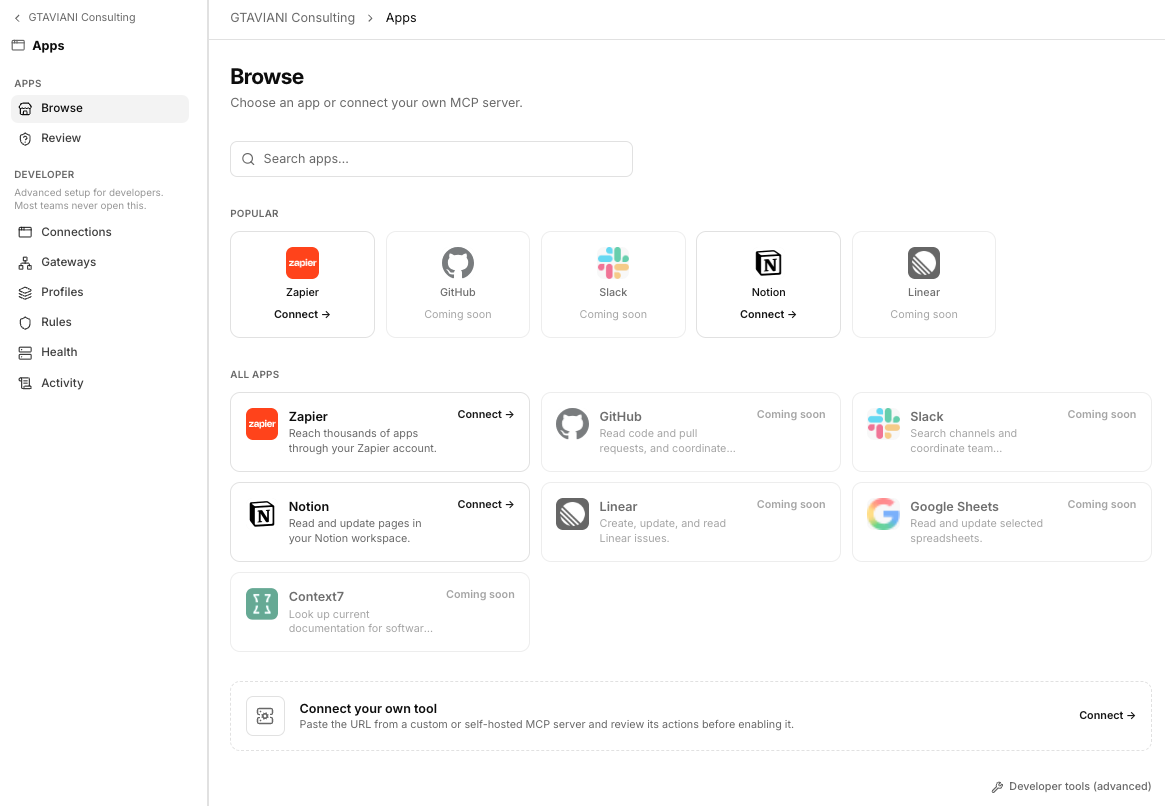
Task: Click the Slack logo in Popular row
Action: pos(613,263)
